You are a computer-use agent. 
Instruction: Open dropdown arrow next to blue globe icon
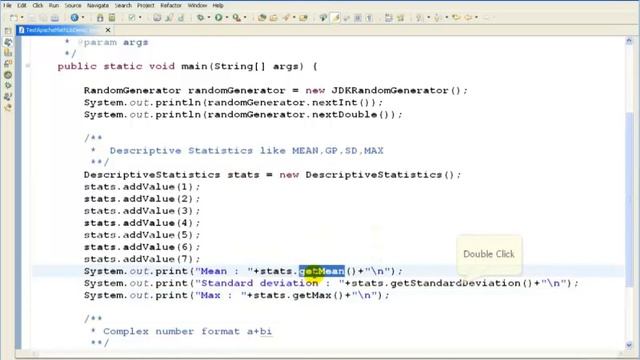(x=83, y=18)
